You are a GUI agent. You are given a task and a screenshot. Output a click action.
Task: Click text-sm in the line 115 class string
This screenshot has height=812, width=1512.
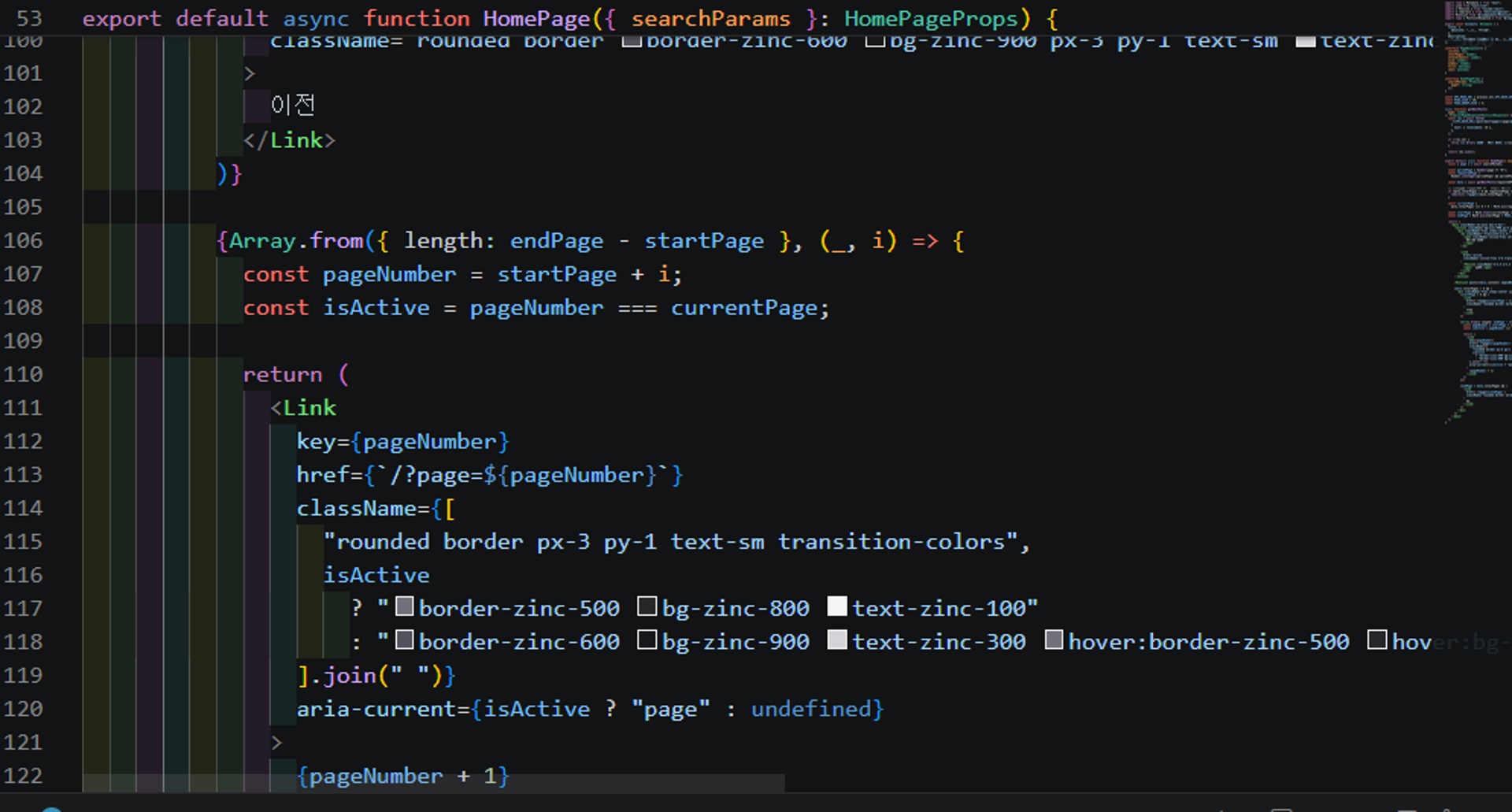(x=717, y=542)
